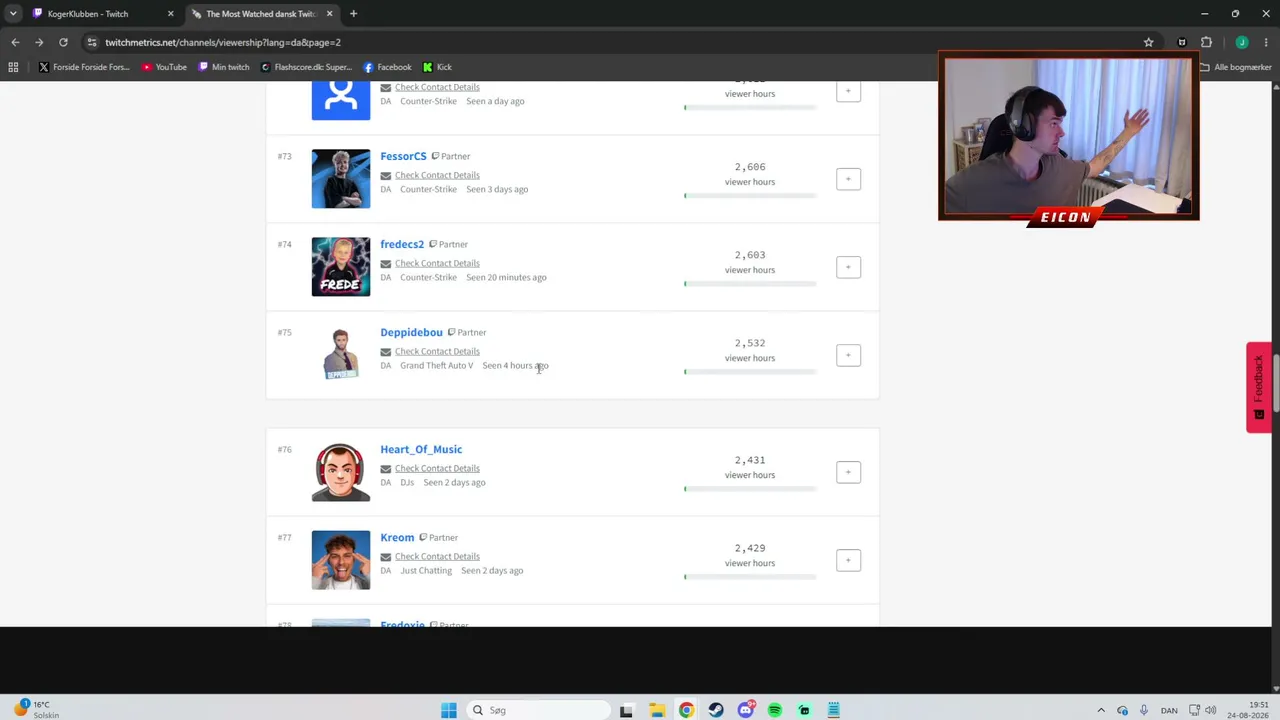This screenshot has height=720, width=1280.
Task: Bookmark this page with the star icon
Action: tap(1149, 42)
